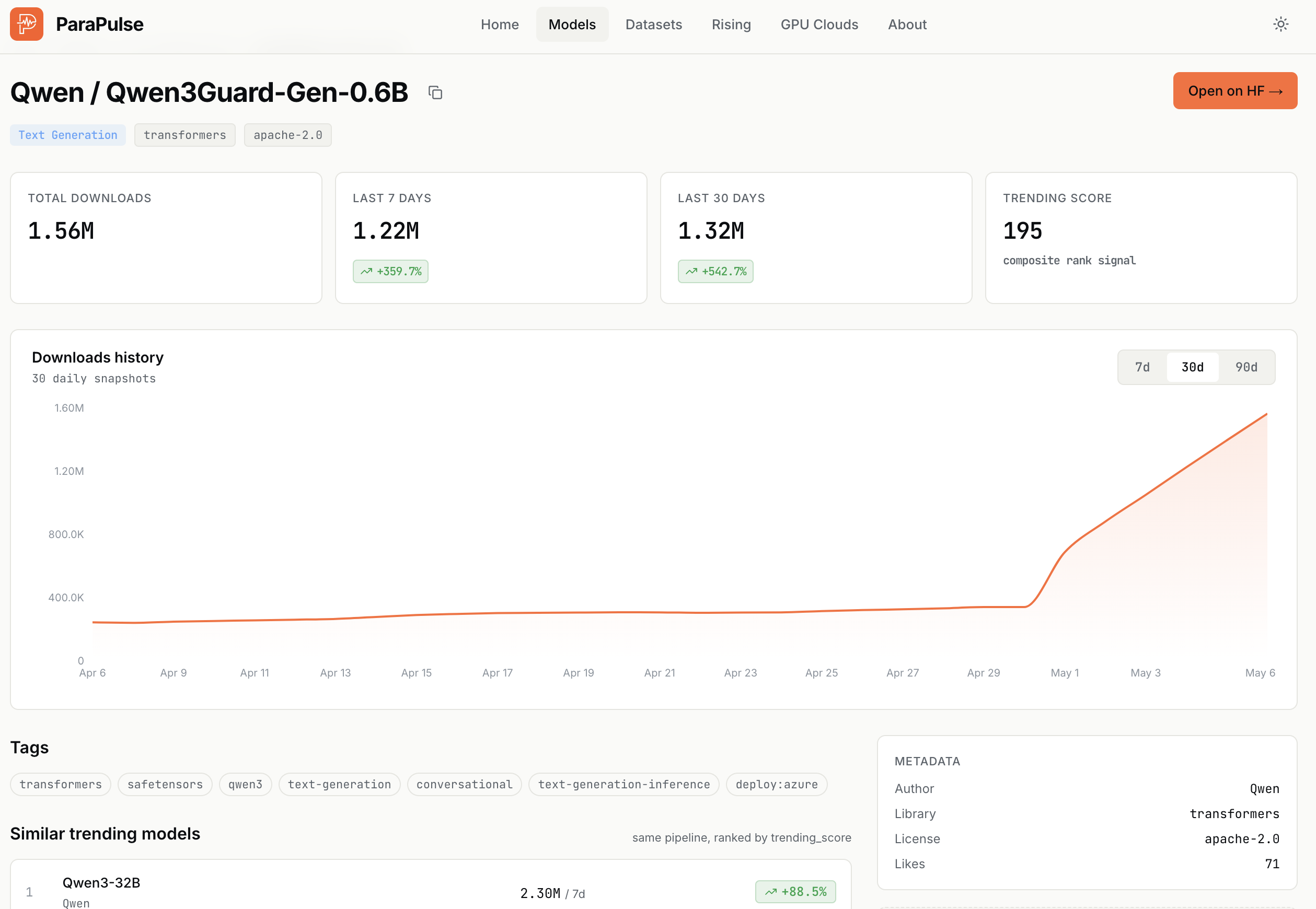The height and width of the screenshot is (909, 1316).
Task: Click the 30 daily snapshots subtitle
Action: 94,379
